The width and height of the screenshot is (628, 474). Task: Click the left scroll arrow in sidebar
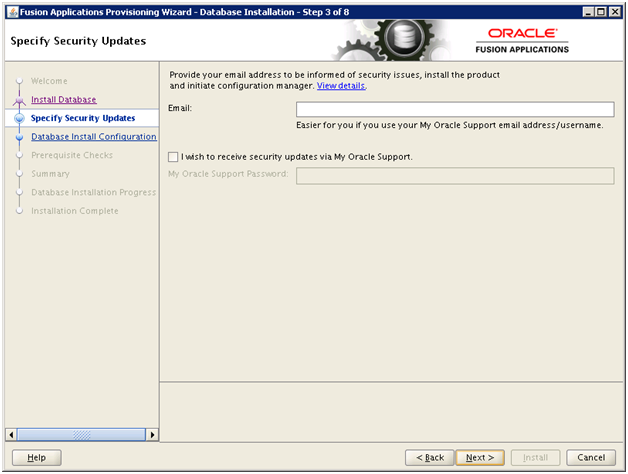click(x=11, y=435)
